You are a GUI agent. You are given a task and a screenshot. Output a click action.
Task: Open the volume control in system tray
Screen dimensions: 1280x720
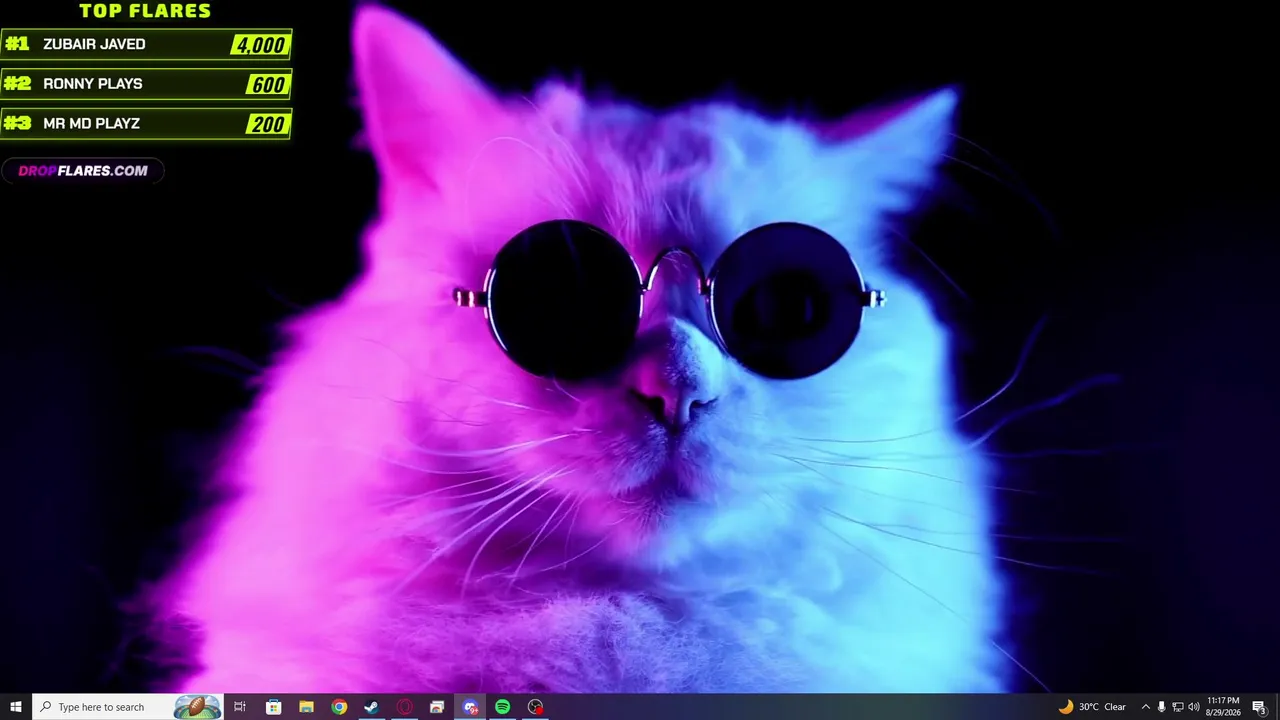pyautogui.click(x=1193, y=707)
